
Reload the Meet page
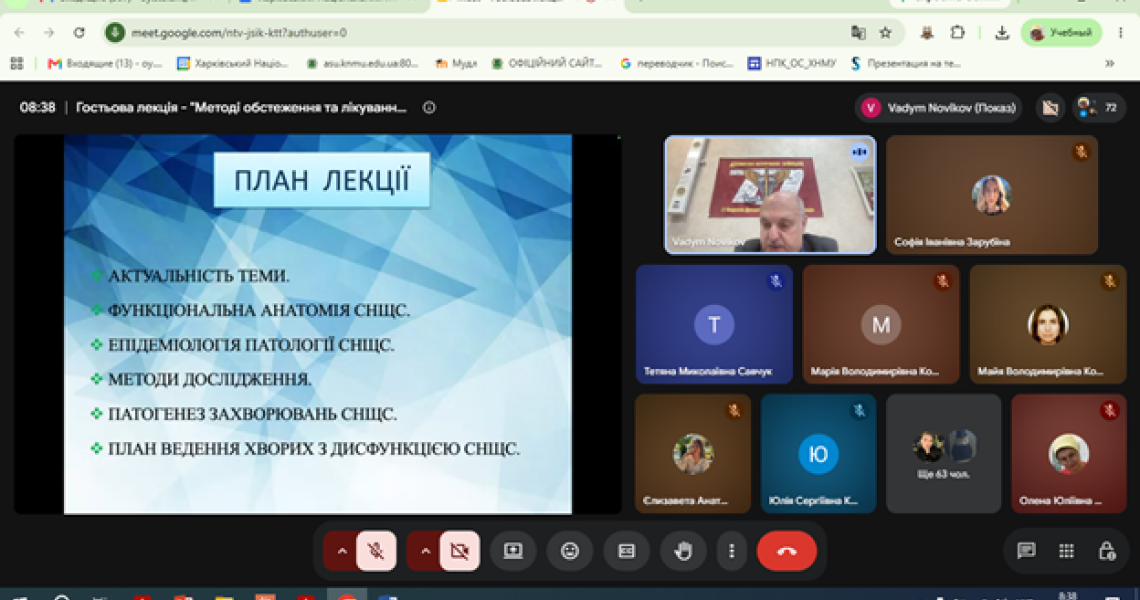click(x=79, y=33)
